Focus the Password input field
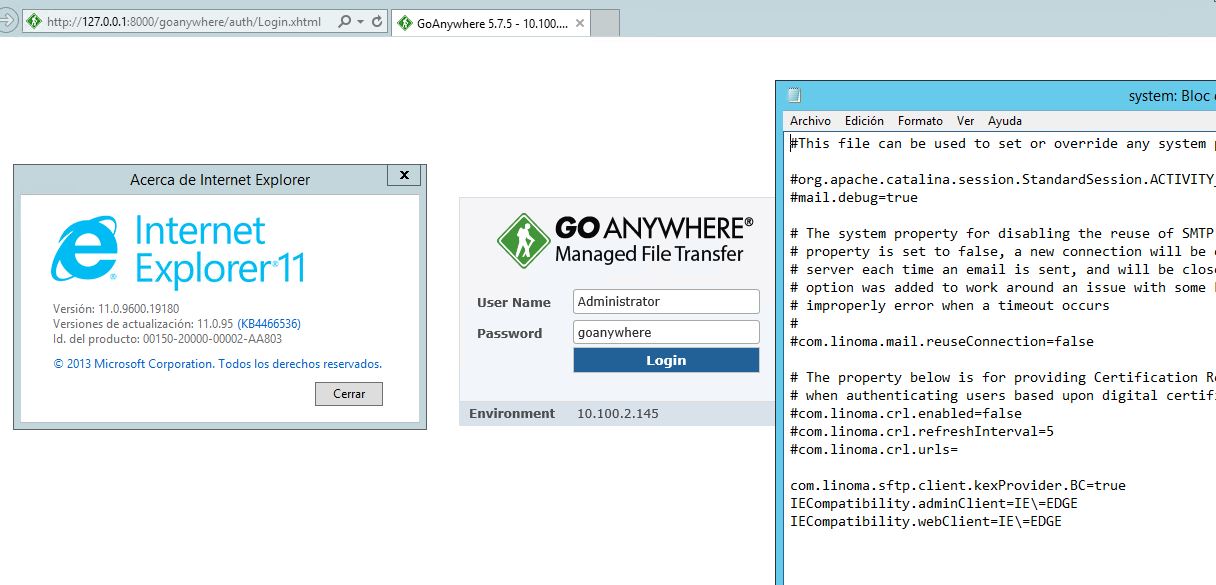 pos(667,333)
